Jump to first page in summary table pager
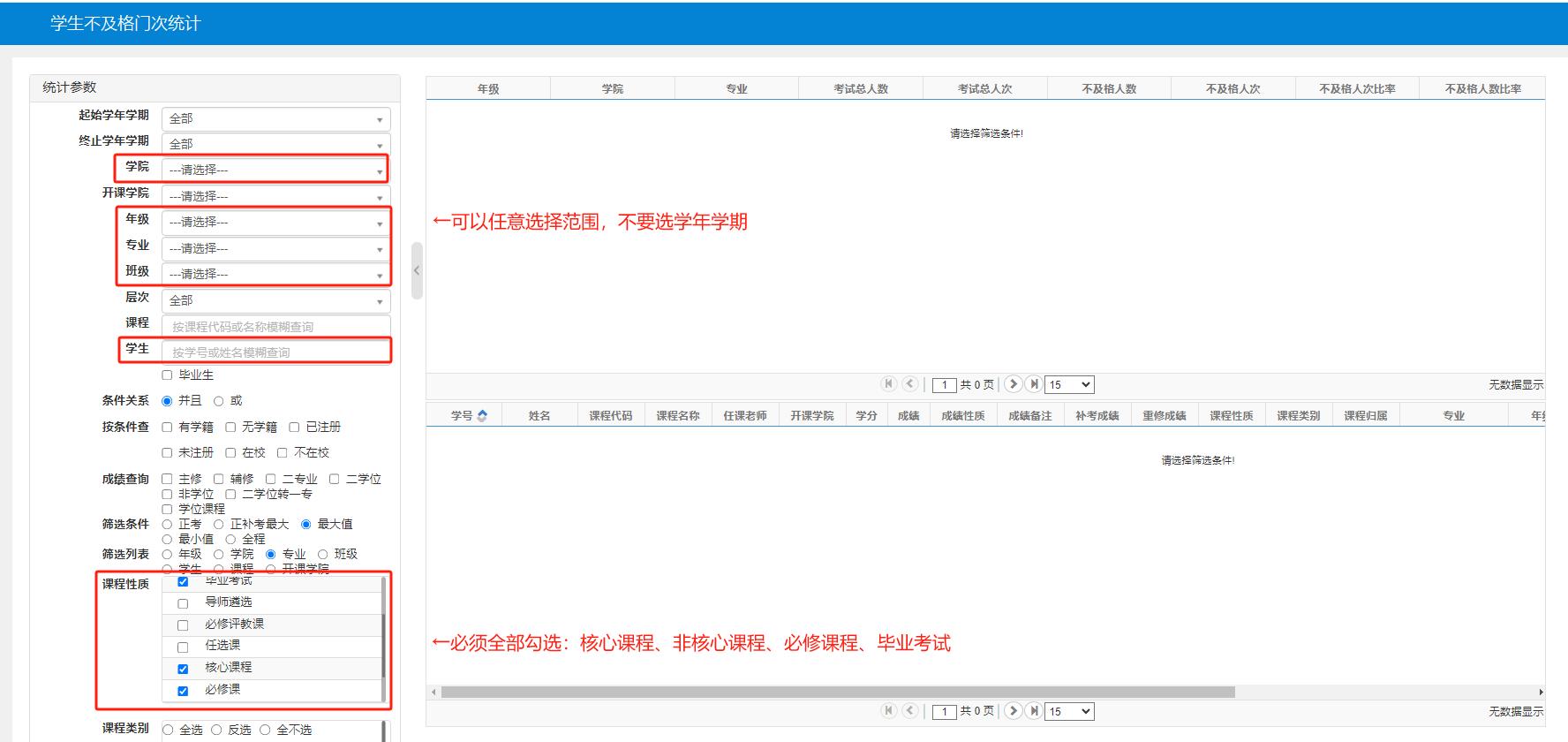Viewport: 1568px width, 742px height. tap(889, 384)
